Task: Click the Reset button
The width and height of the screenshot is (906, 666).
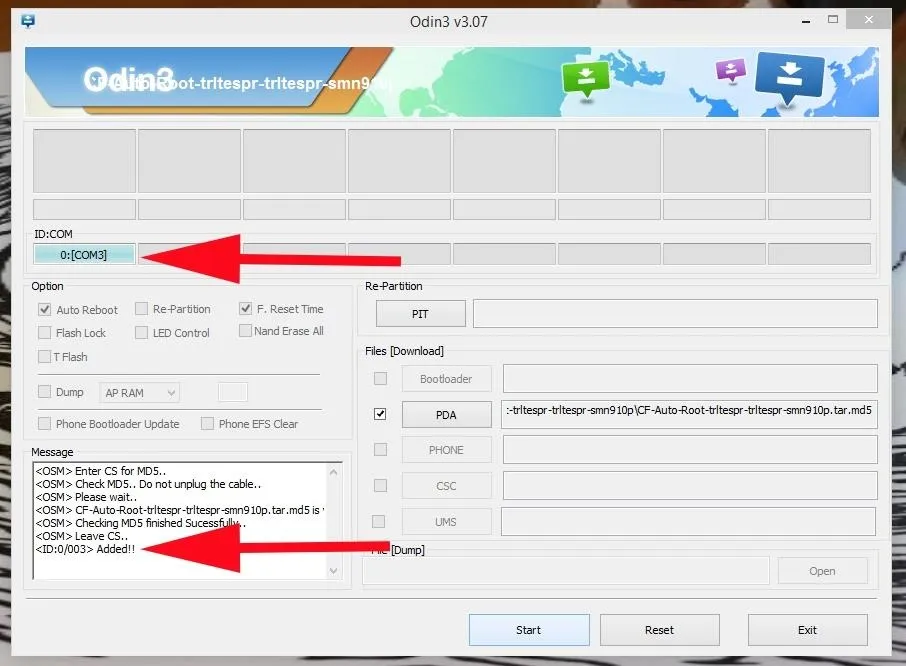Action: click(x=660, y=630)
